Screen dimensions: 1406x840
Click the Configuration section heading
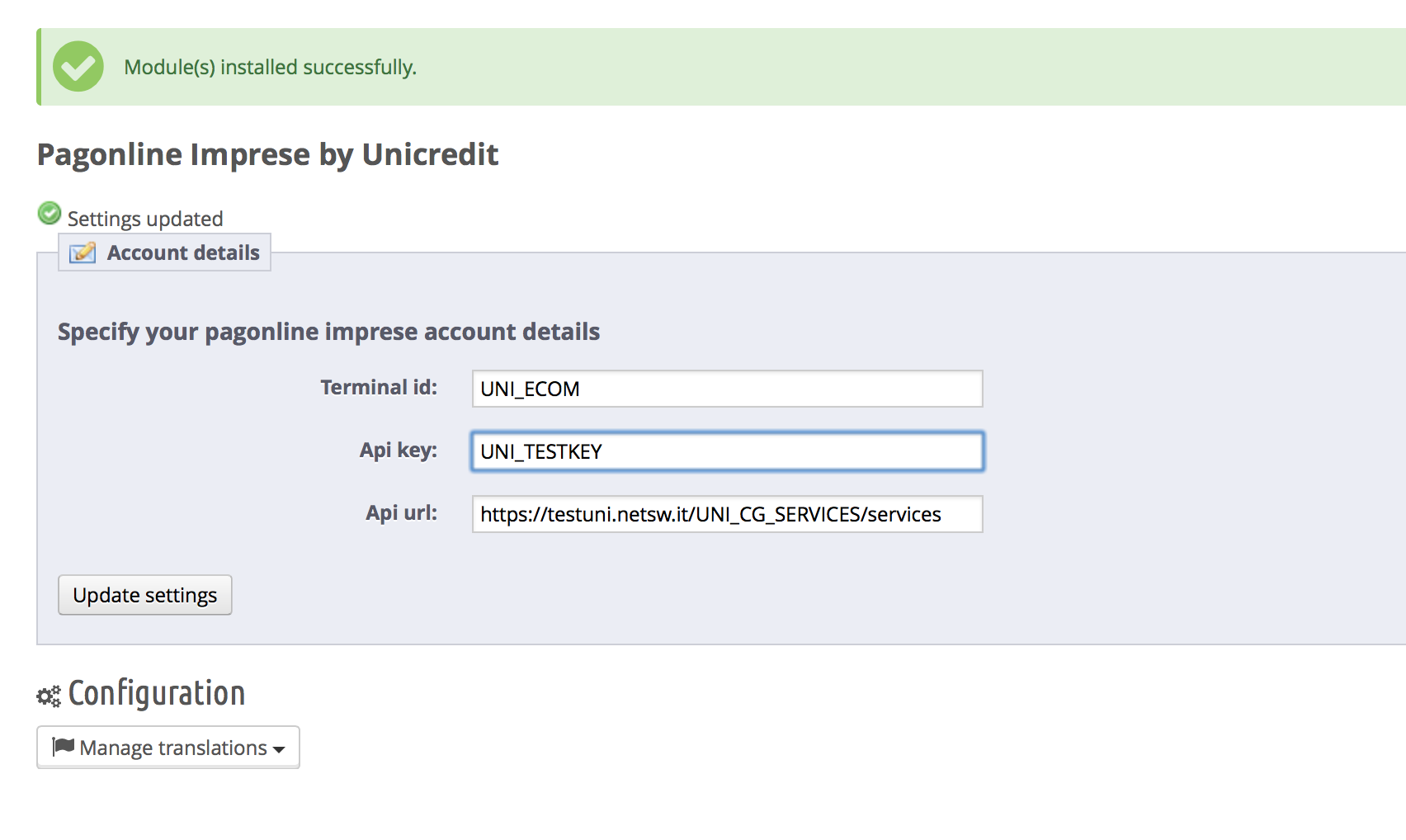click(x=157, y=693)
